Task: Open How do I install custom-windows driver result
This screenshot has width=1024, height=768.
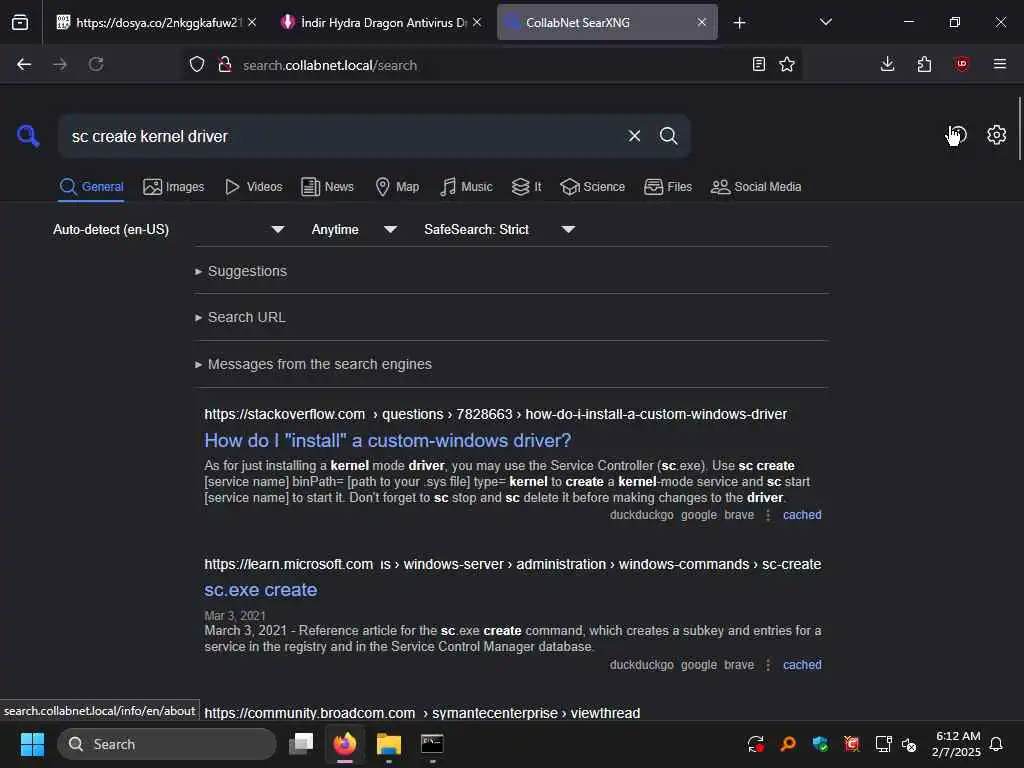Action: (387, 441)
